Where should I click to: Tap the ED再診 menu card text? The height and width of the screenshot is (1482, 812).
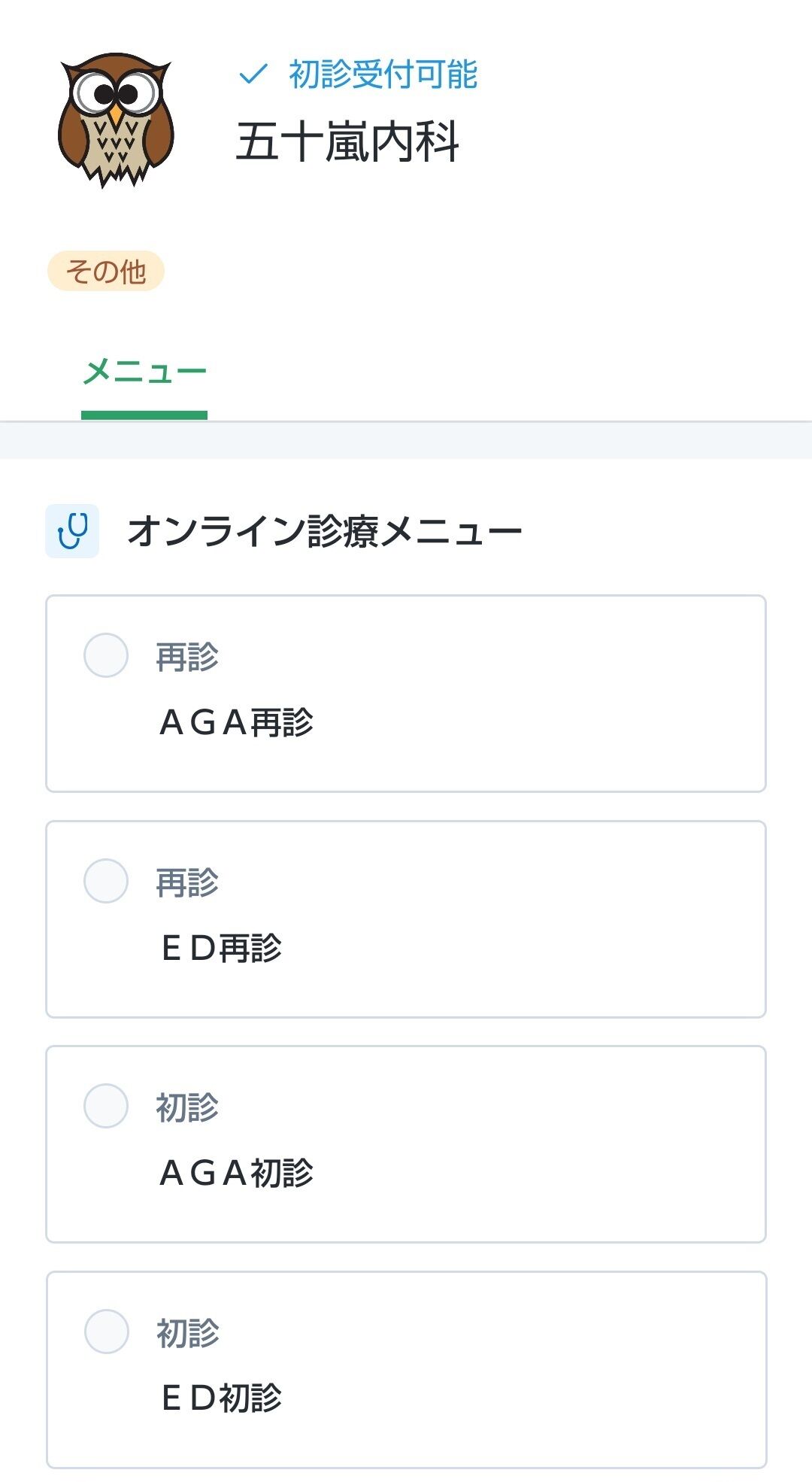coord(222,948)
